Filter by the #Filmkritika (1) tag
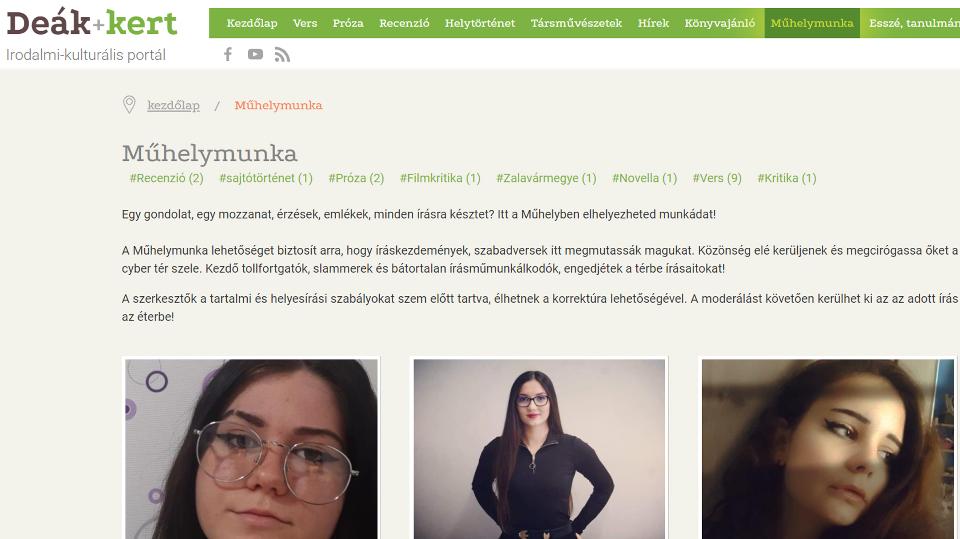 tap(440, 178)
